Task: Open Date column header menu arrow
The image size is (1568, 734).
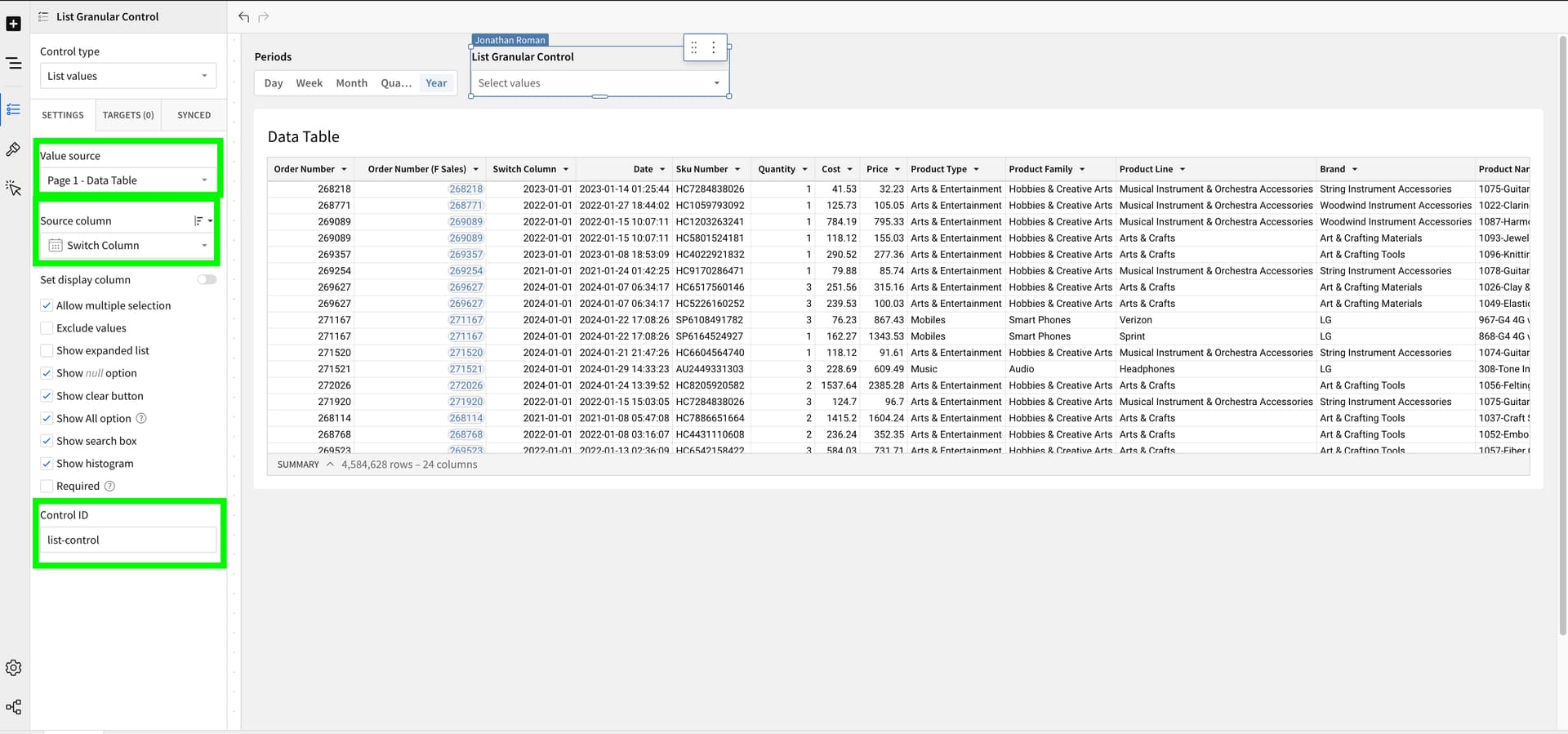Action: coord(662,169)
